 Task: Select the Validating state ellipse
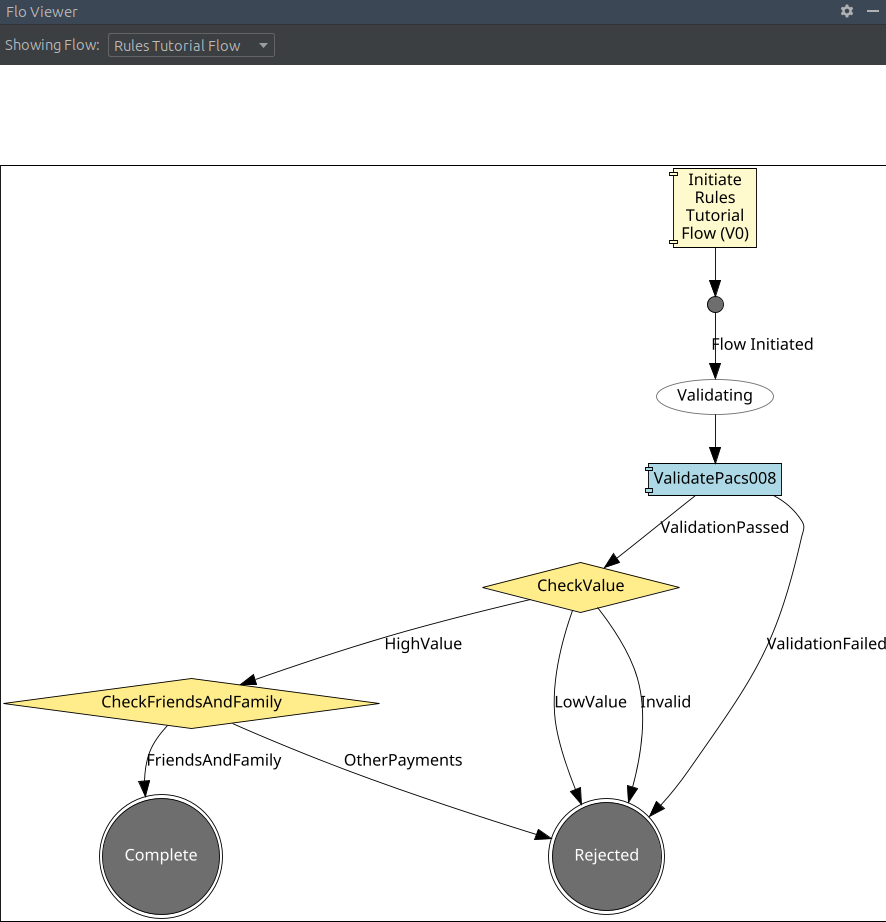coord(715,396)
